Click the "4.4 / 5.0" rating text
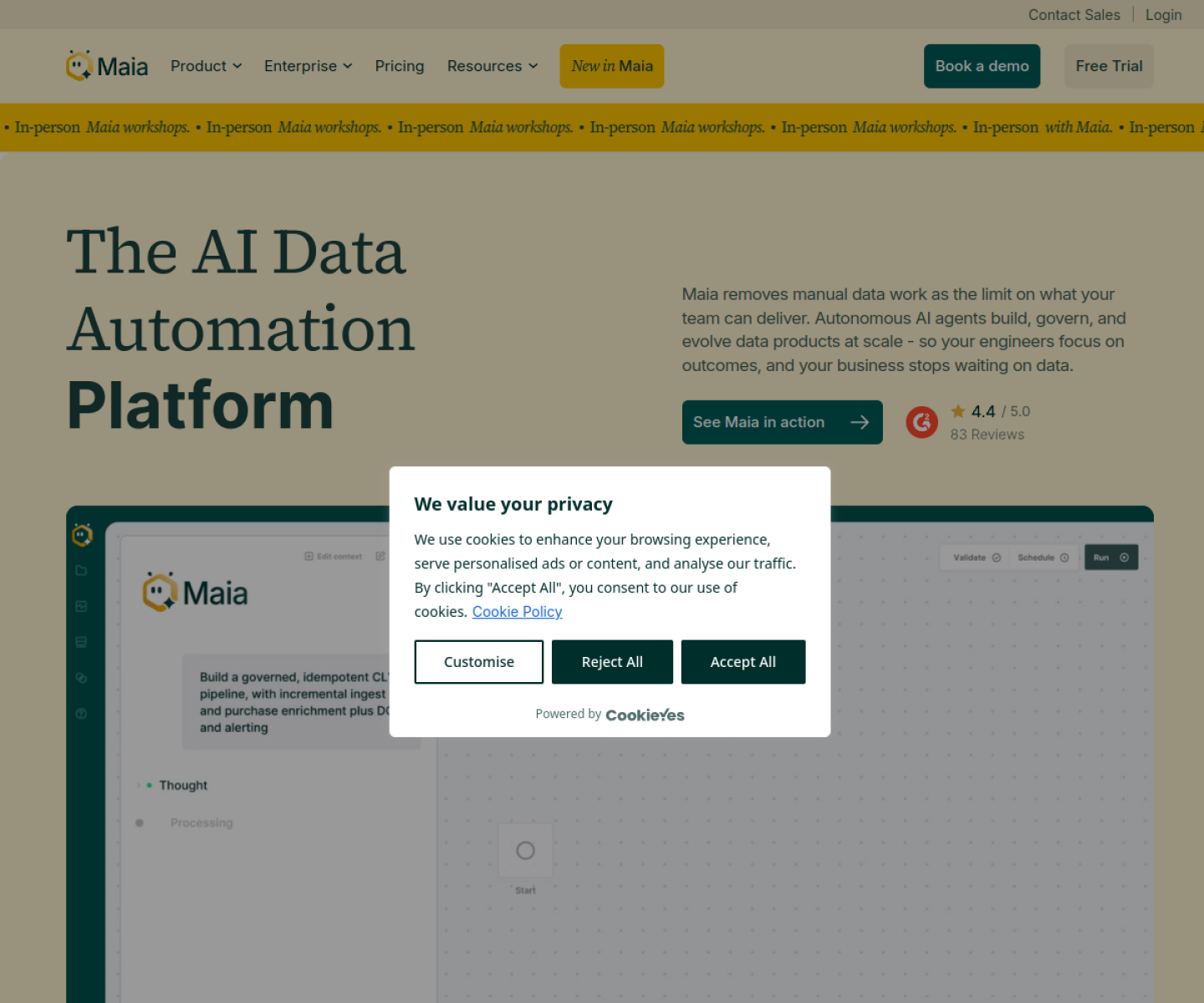The image size is (1204, 1003). (x=1001, y=411)
